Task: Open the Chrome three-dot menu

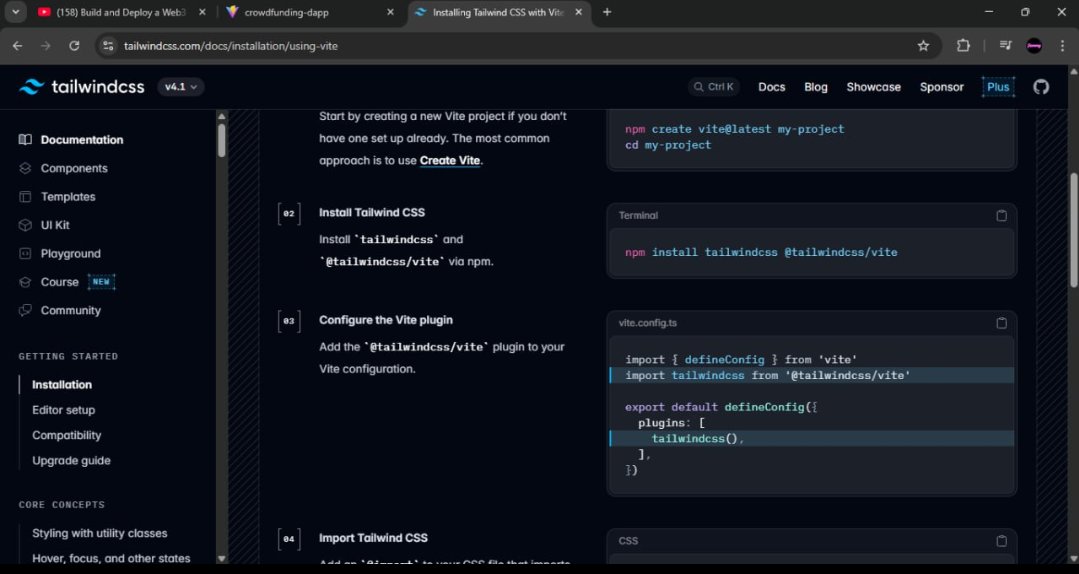Action: click(x=1062, y=46)
